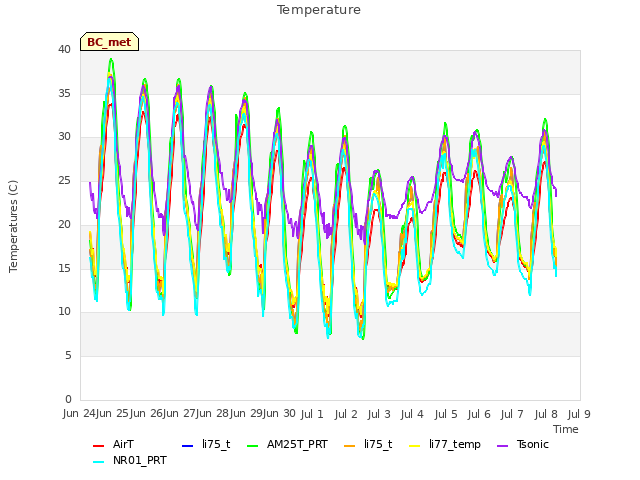Click the Jul 6 x-axis date label
The width and height of the screenshot is (640, 480).
(479, 414)
